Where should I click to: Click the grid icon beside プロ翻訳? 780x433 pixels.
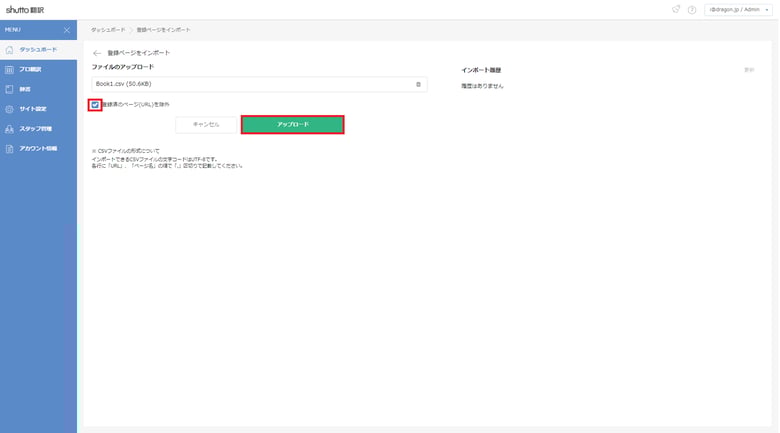[9, 70]
